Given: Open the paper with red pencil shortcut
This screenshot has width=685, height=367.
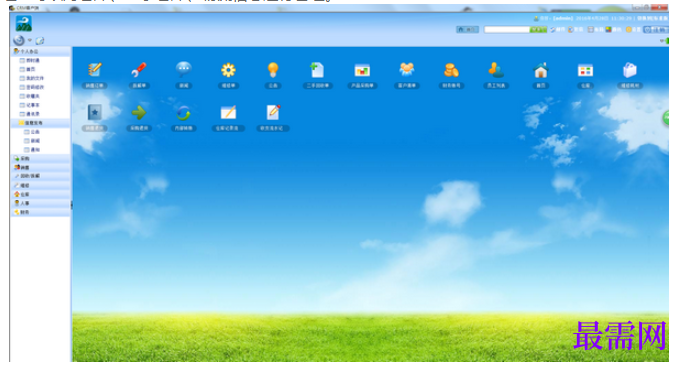Looking at the screenshot, I should 273,112.
